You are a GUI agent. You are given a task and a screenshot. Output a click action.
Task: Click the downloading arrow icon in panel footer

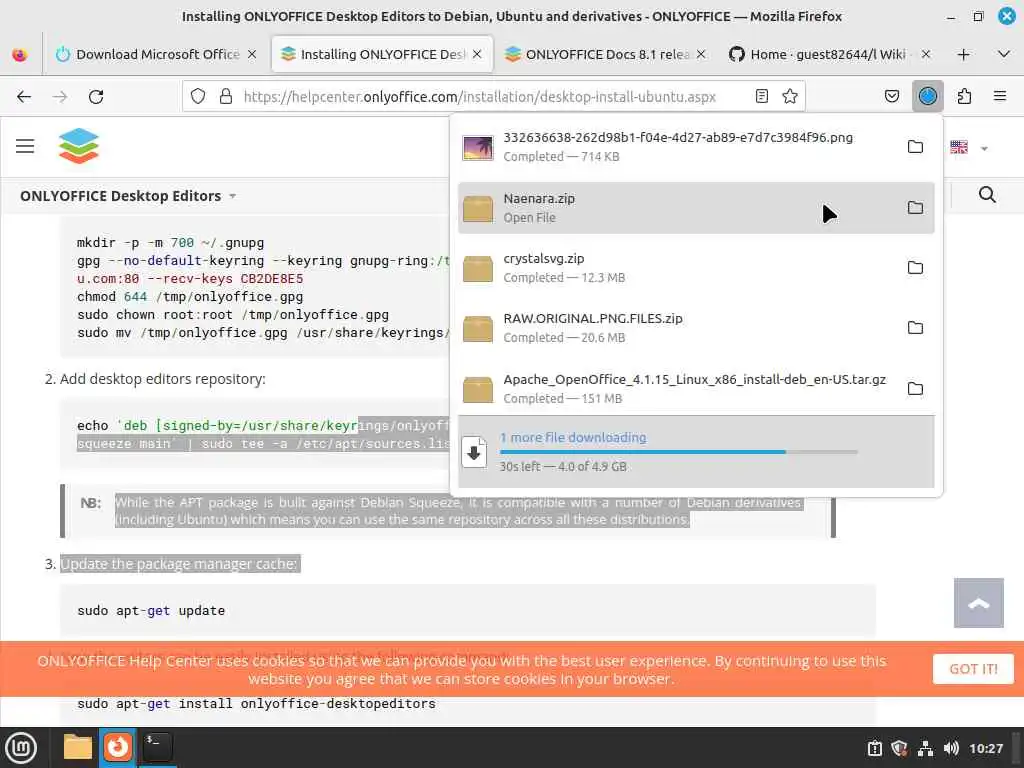pos(475,452)
